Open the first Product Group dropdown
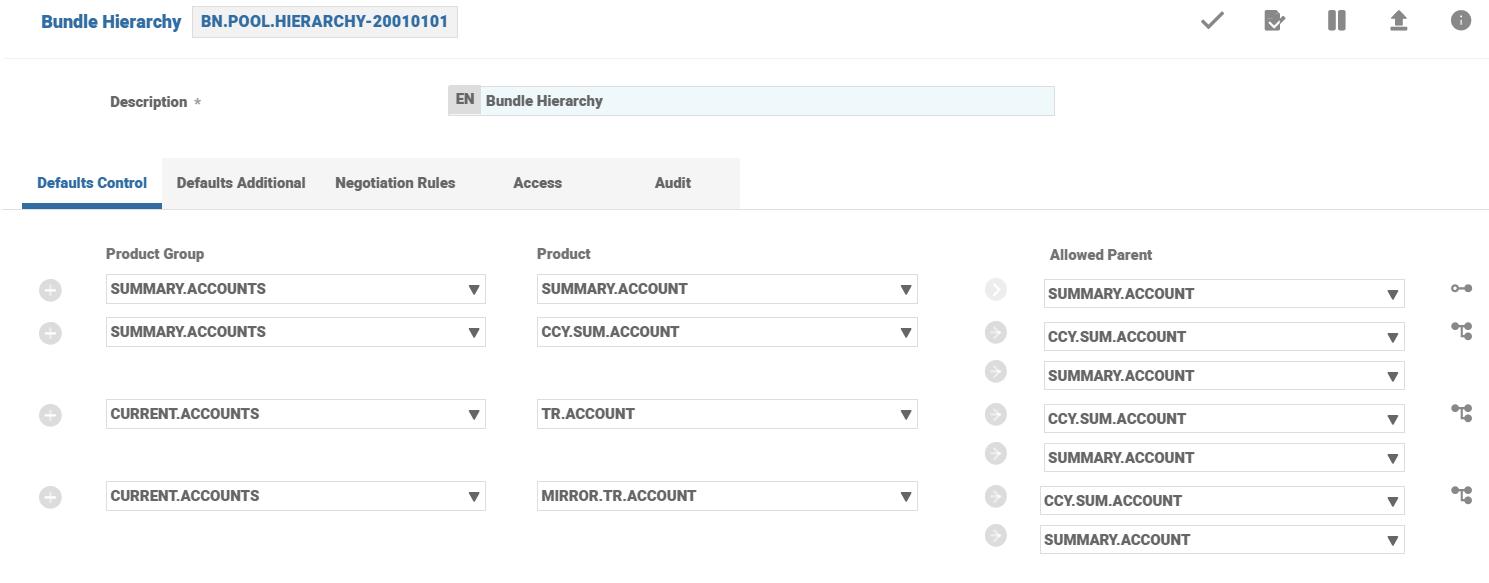1489x583 pixels. click(295, 290)
